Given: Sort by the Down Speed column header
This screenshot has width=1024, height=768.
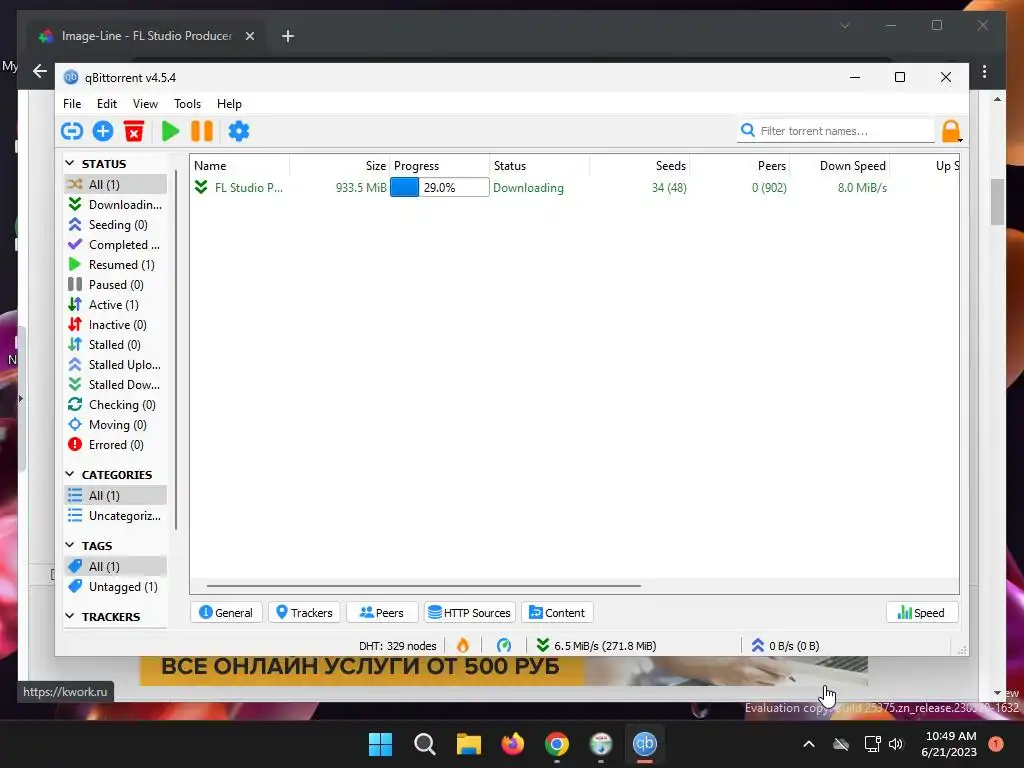Looking at the screenshot, I should tap(840, 166).
